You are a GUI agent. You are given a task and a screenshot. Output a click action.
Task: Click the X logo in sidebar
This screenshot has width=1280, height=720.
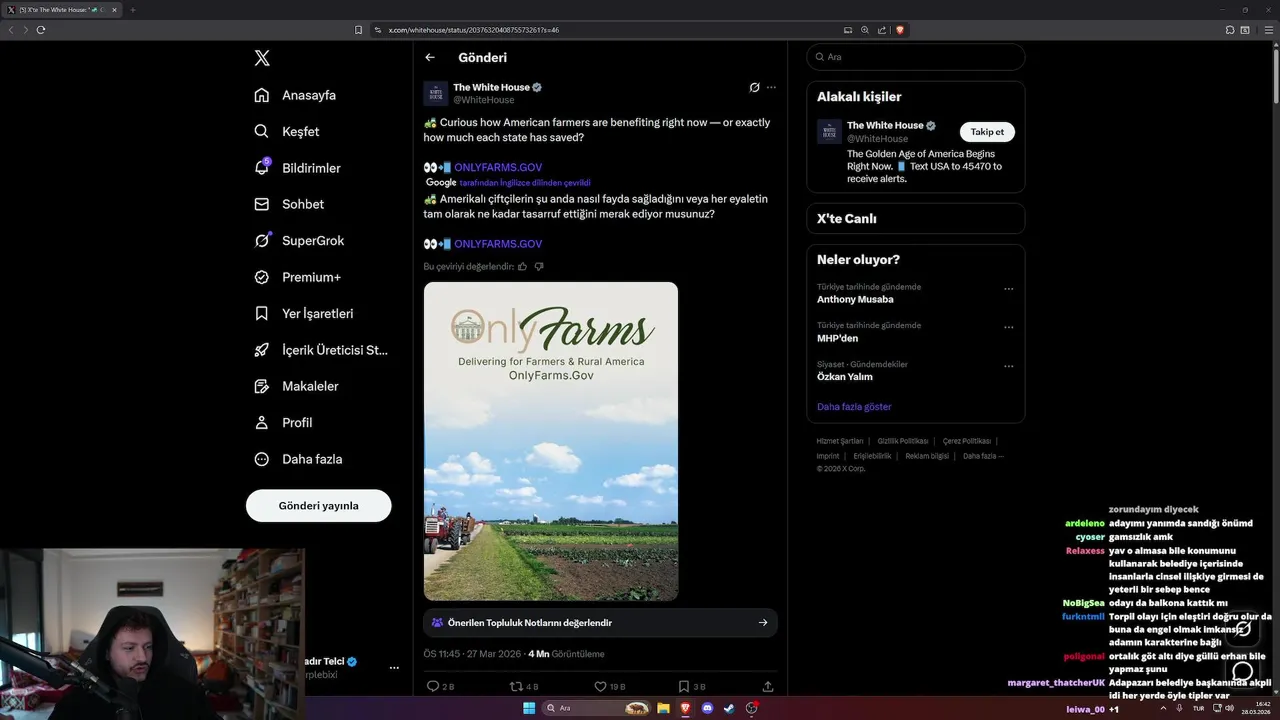click(x=262, y=58)
